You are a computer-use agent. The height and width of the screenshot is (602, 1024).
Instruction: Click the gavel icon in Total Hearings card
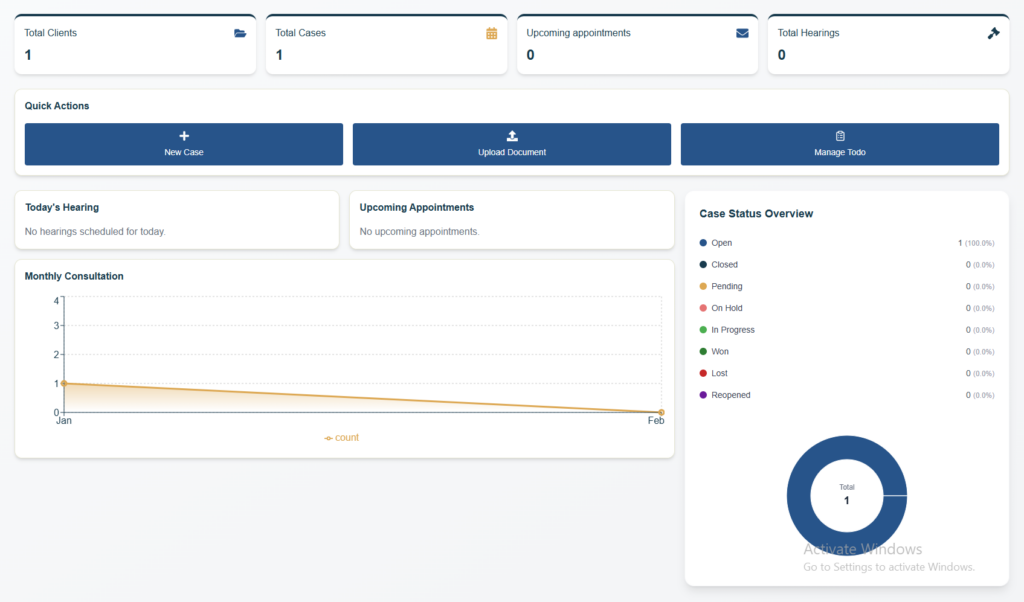[993, 33]
